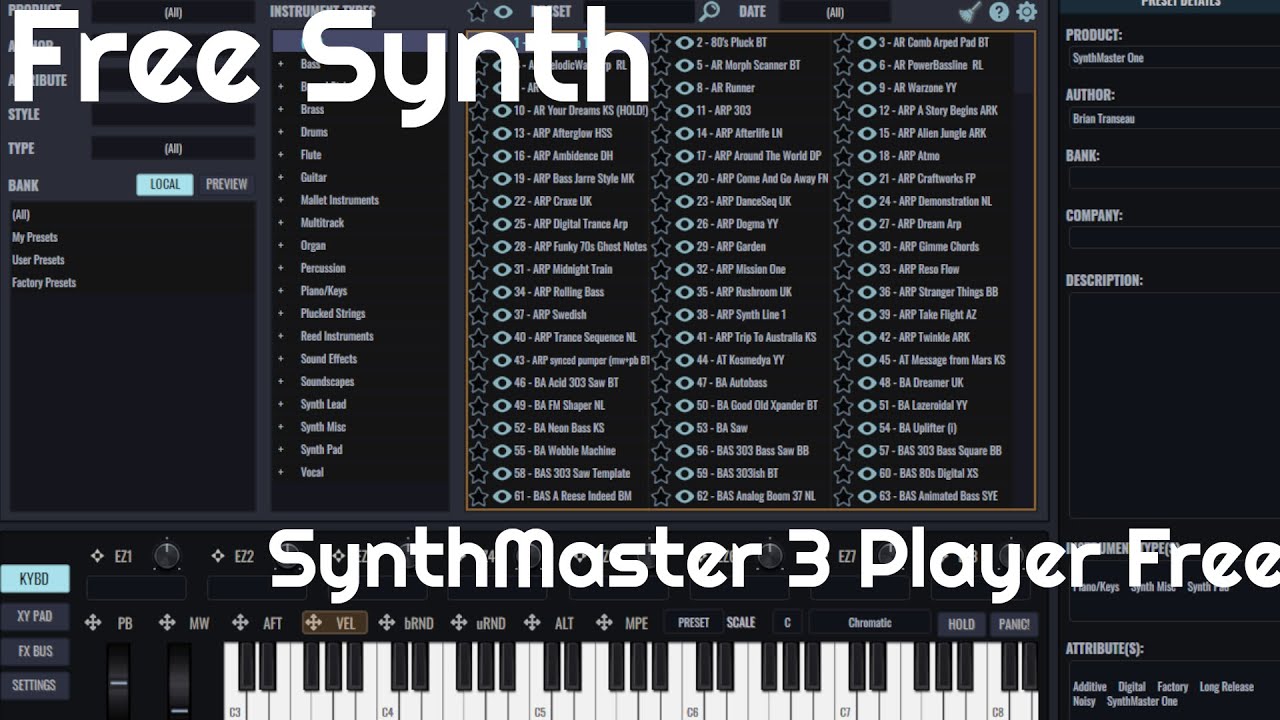Screen dimensions: 1280x720
Task: Click the AFT move-arrows icon
Action: click(240, 623)
